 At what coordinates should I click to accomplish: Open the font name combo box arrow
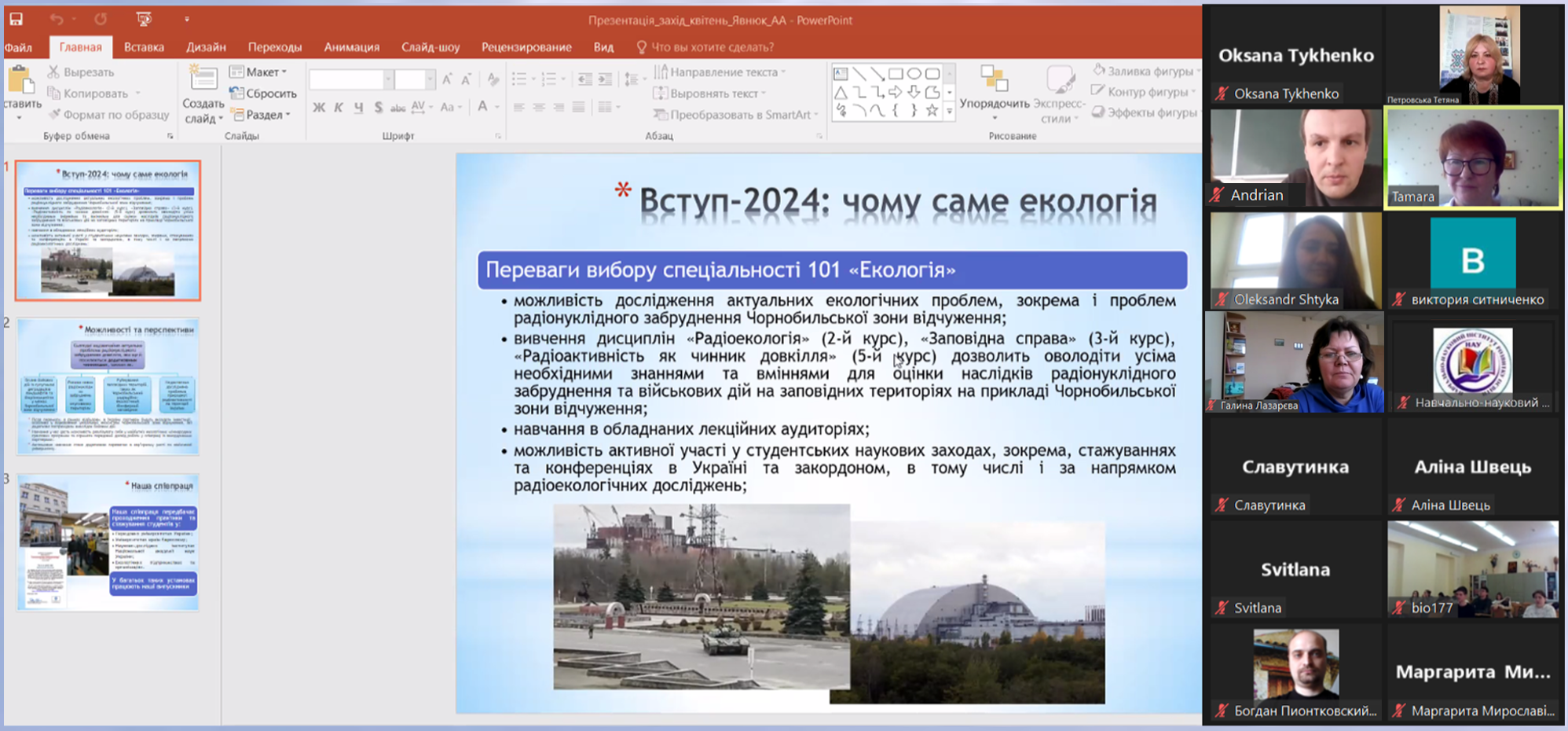[x=388, y=79]
